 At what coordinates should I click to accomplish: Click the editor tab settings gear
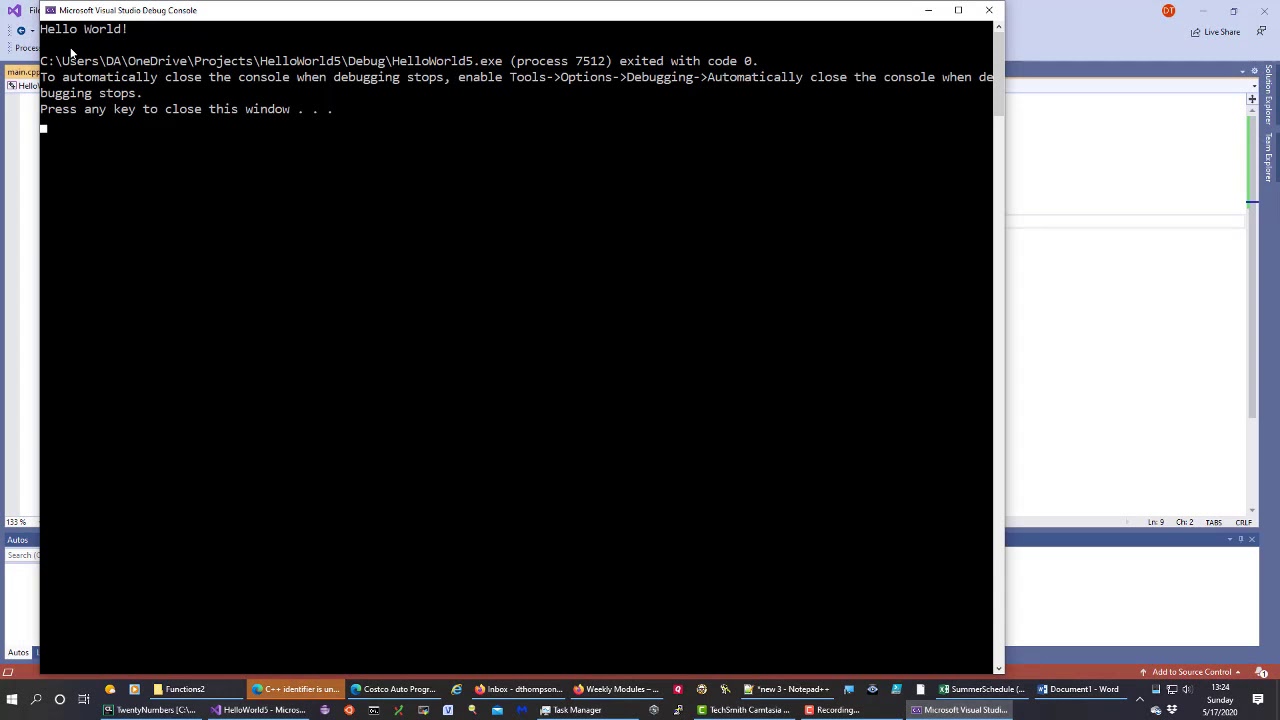click(x=1255, y=72)
